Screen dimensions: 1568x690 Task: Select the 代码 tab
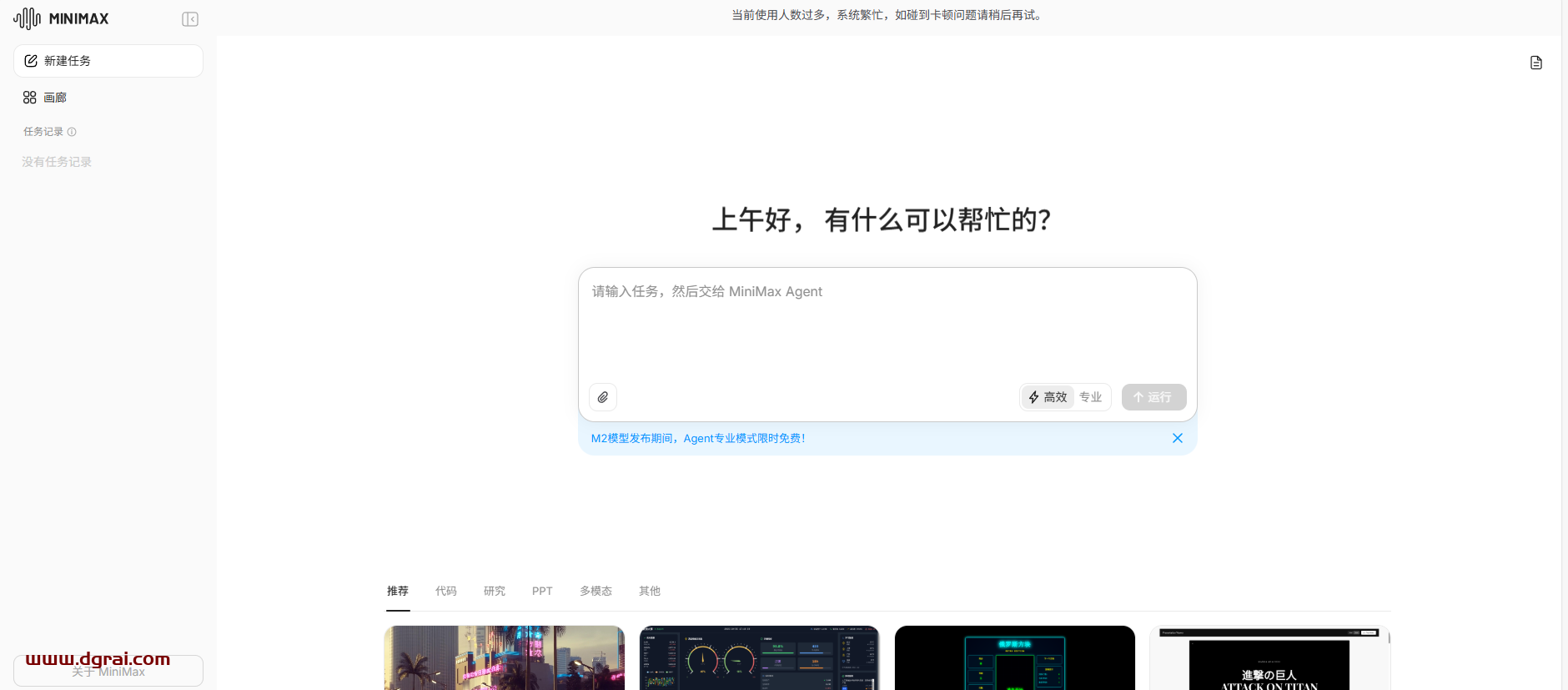pyautogui.click(x=446, y=591)
